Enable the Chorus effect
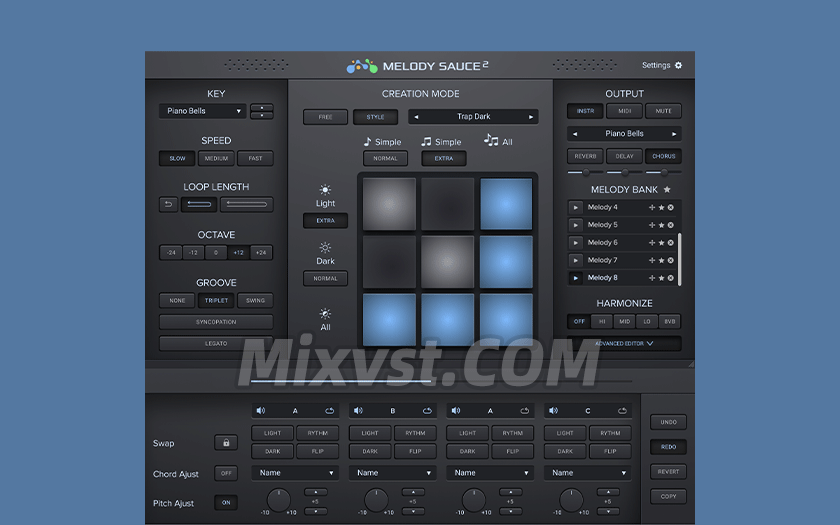 pos(663,156)
